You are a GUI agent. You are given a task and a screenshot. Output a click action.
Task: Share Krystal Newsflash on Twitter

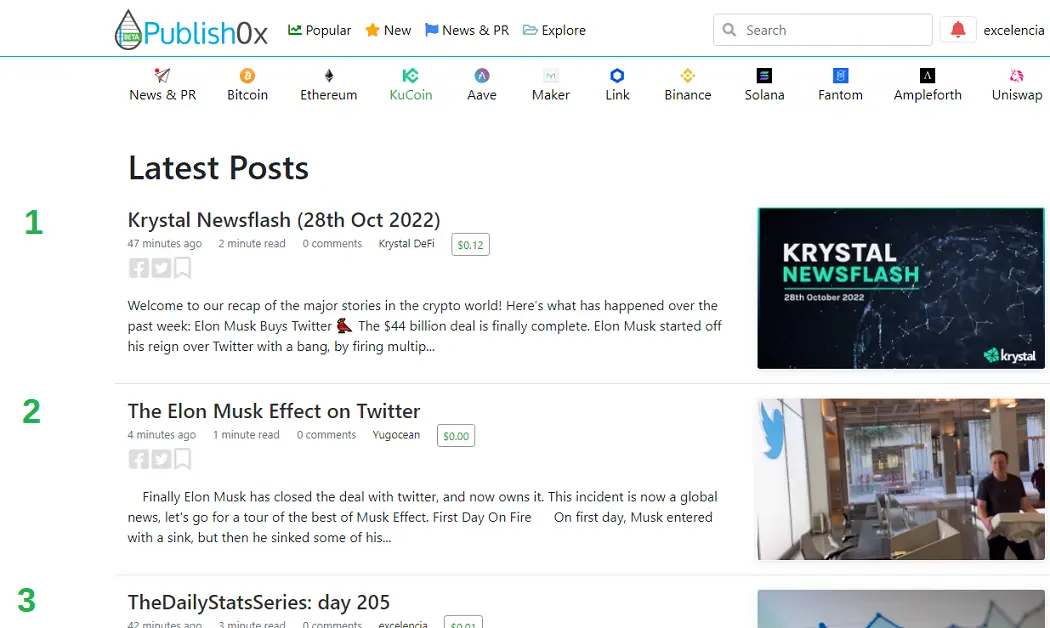pos(161,268)
